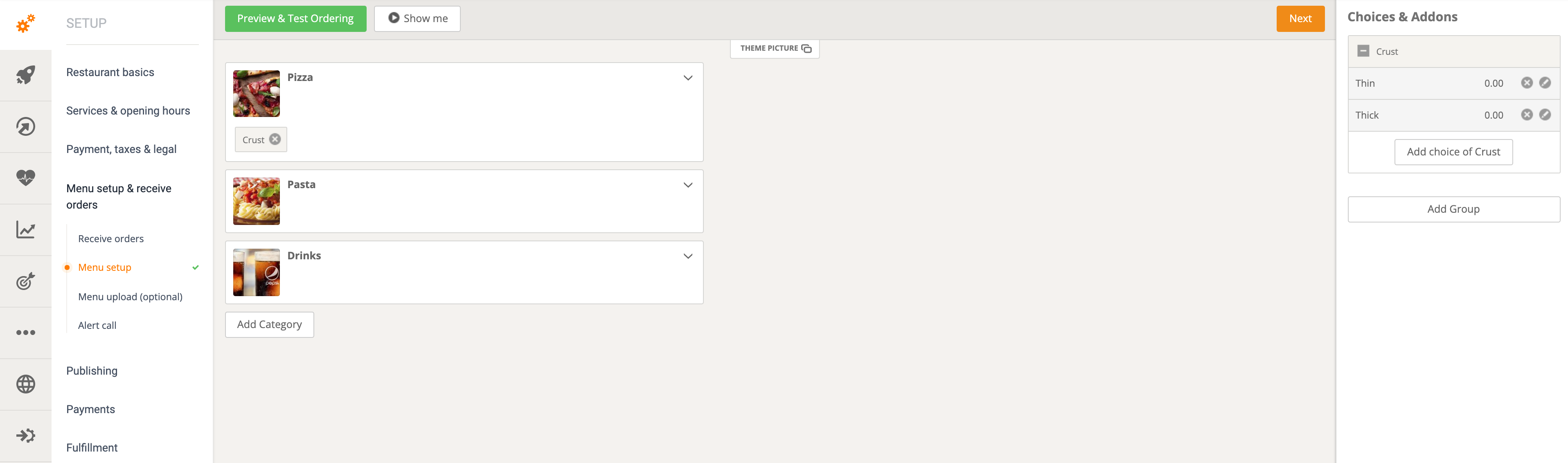Click the Drinks category thumbnail image
The image size is (1568, 463).
click(256, 272)
